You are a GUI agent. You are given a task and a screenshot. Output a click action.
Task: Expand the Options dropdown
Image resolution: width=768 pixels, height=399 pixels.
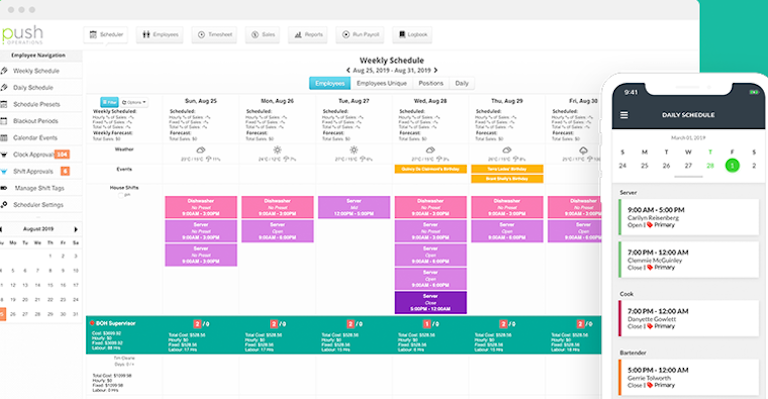[134, 102]
